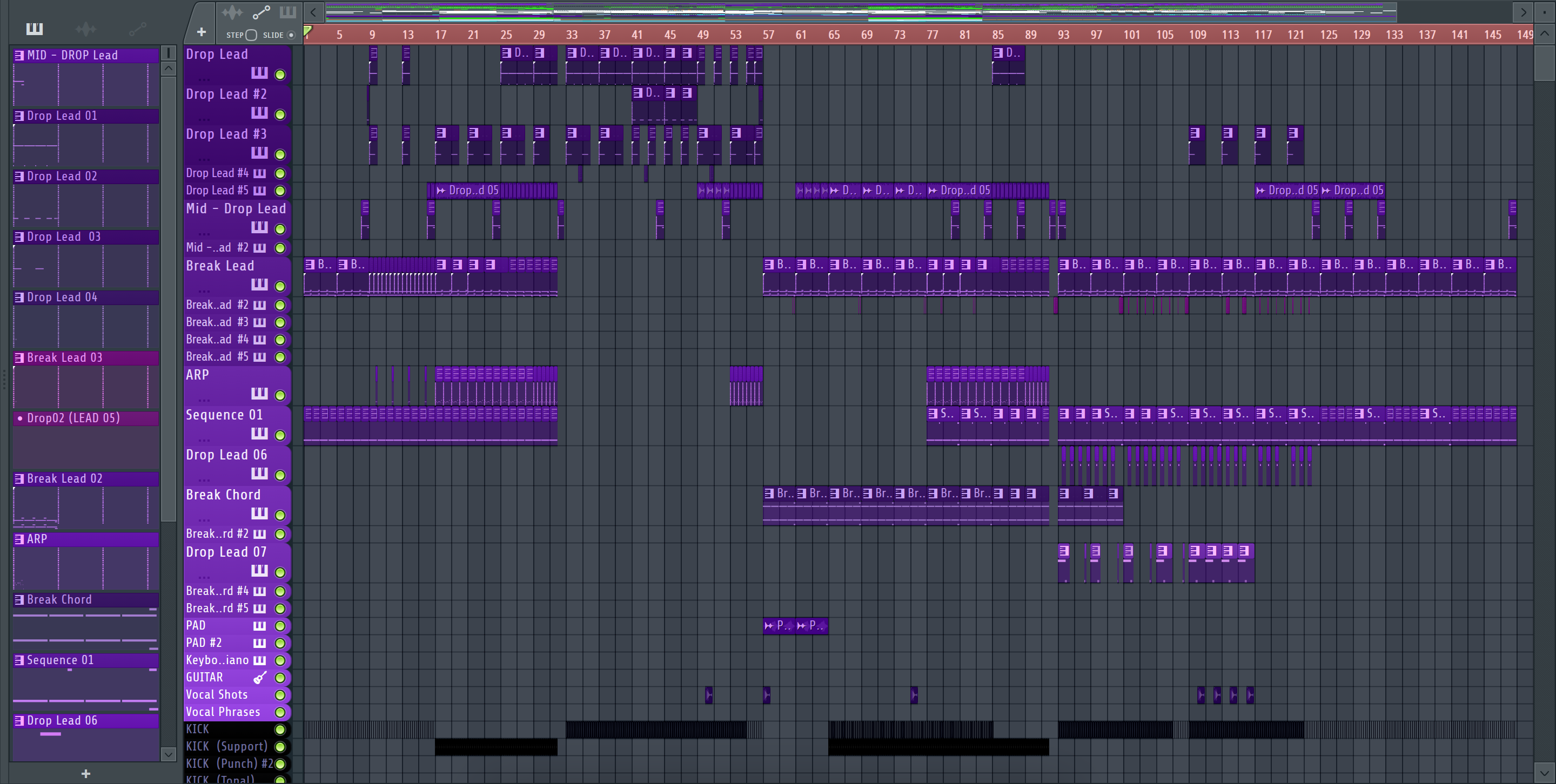This screenshot has height=784, width=1556.
Task: Select the Sequence 01 pattern in picker
Action: (86, 660)
